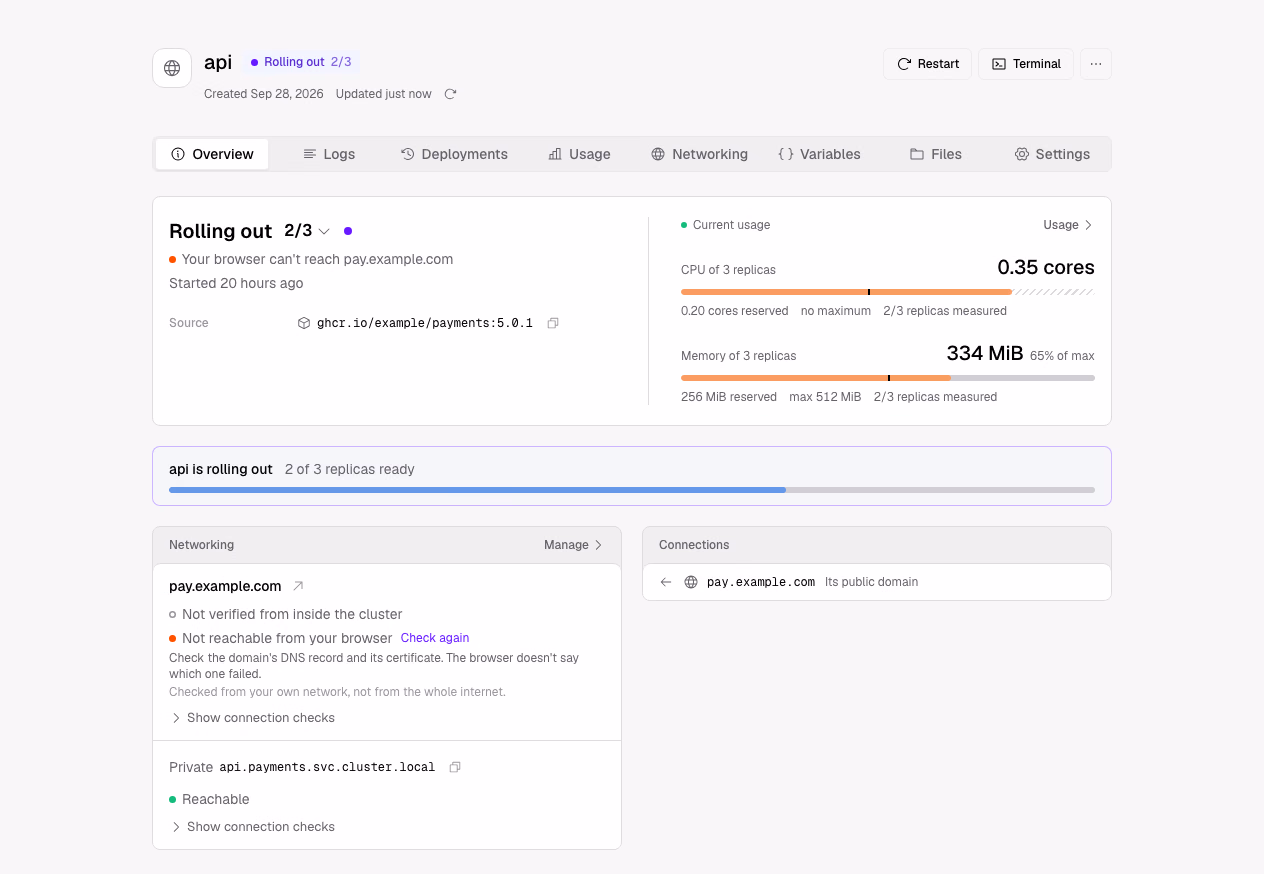
Task: Click the 334 MiB memory value
Action: (985, 353)
